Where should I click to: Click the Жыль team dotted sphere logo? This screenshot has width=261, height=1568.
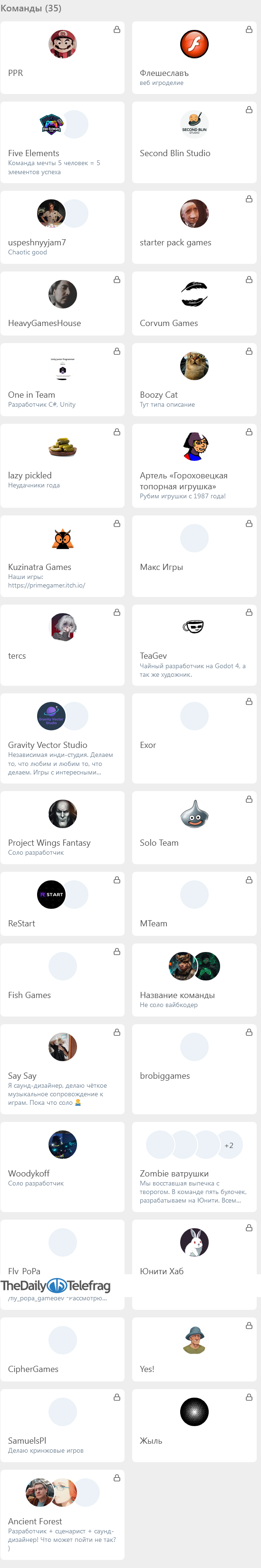(x=194, y=1412)
